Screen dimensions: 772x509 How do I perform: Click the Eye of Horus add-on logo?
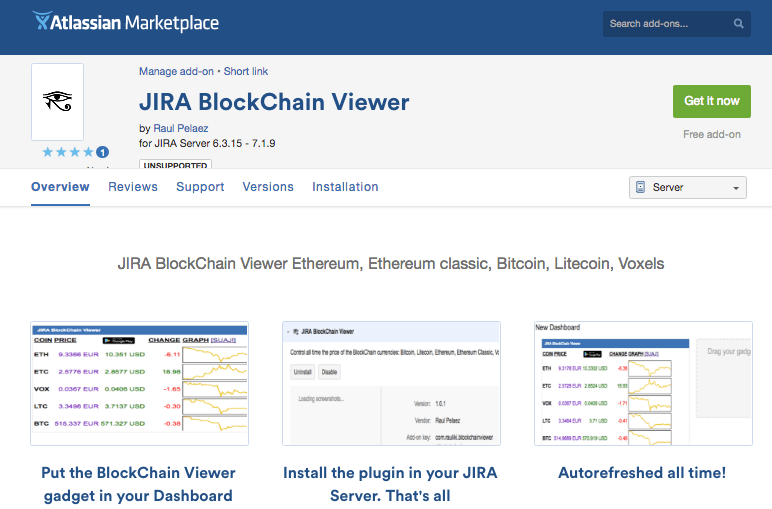[x=58, y=101]
